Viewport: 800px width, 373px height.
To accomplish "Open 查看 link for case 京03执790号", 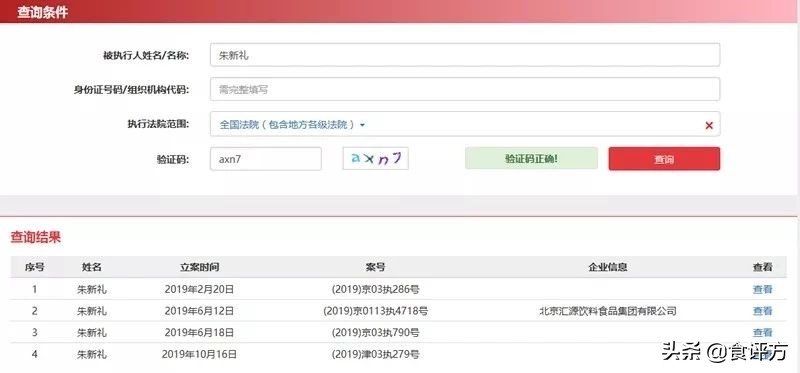I will point(762,333).
